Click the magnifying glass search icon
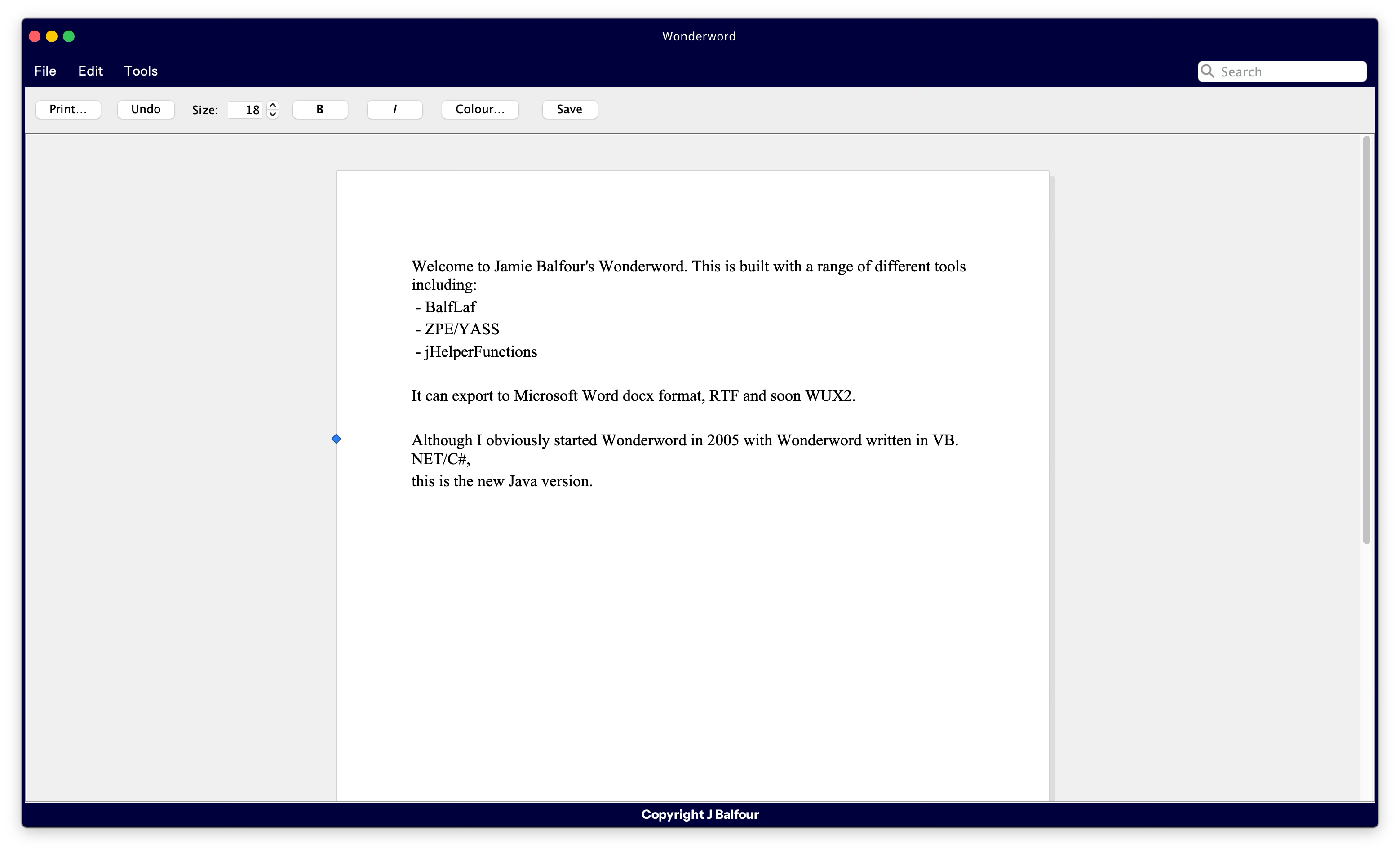 click(x=1208, y=71)
